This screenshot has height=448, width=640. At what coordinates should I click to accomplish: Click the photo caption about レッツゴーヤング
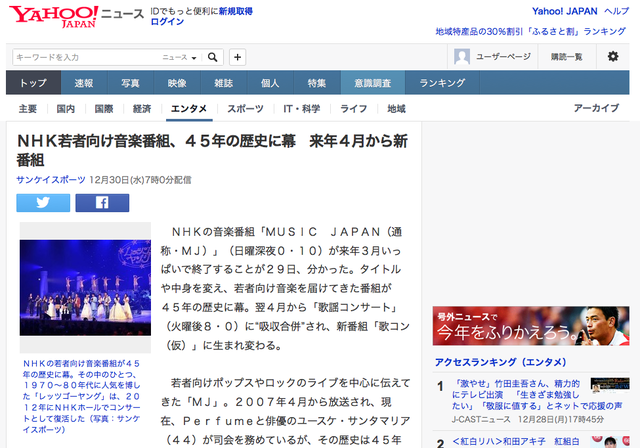82,396
